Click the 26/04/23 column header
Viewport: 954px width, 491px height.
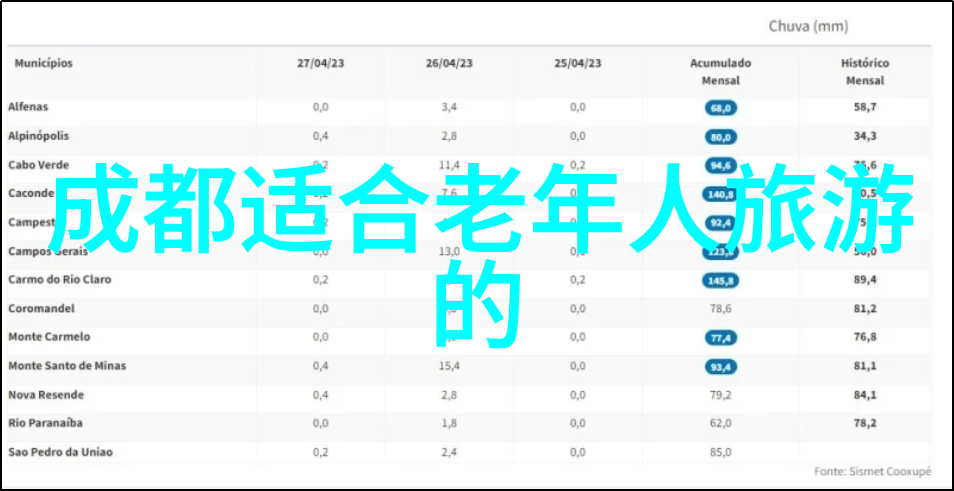tap(450, 63)
